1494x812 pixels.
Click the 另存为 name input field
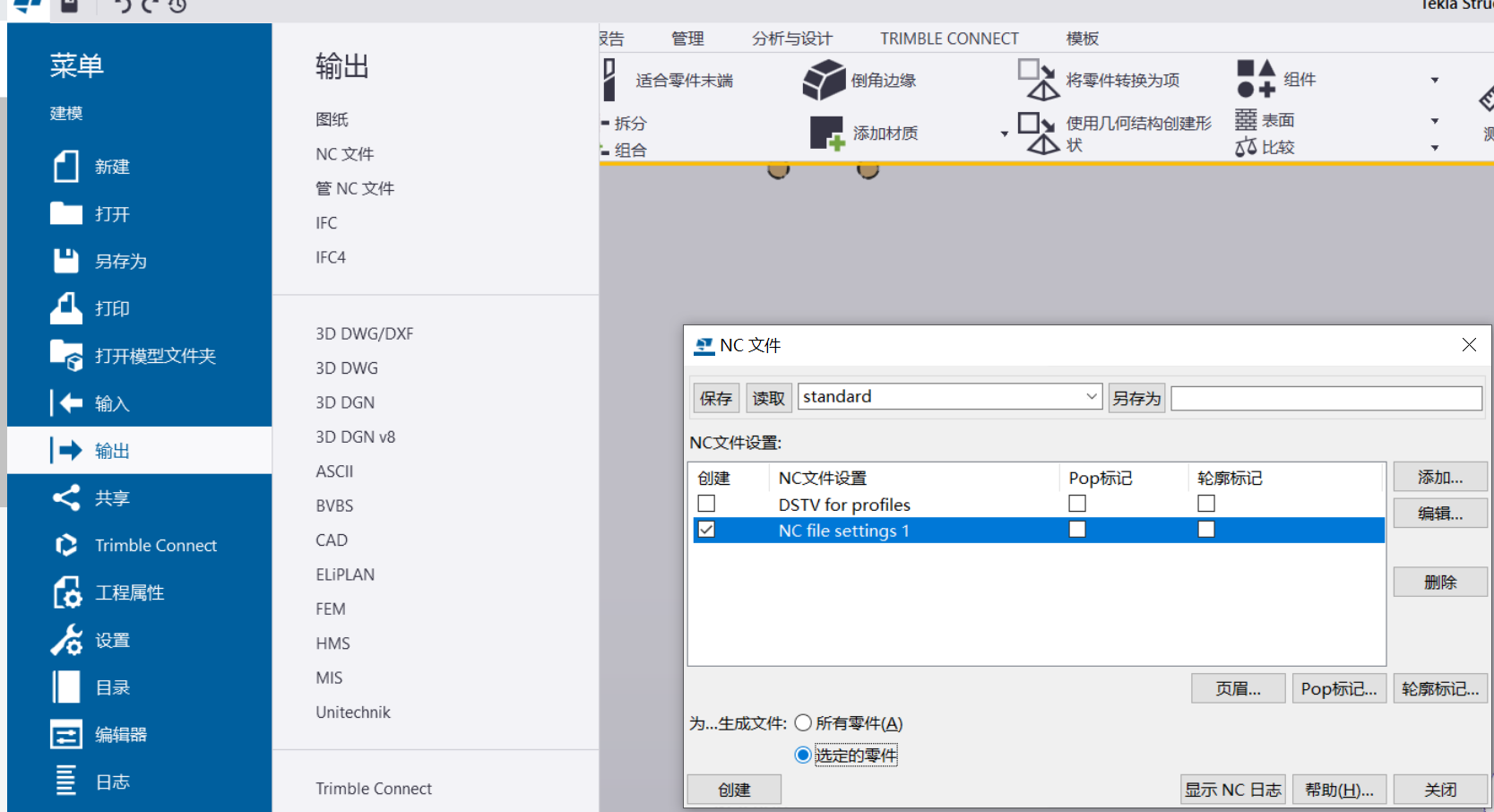tap(1326, 398)
